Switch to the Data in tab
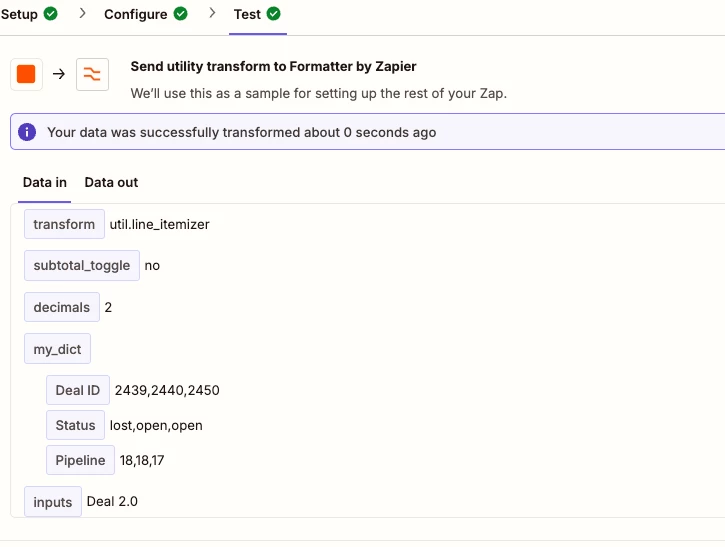Screen dimensions: 725x547 [45, 183]
